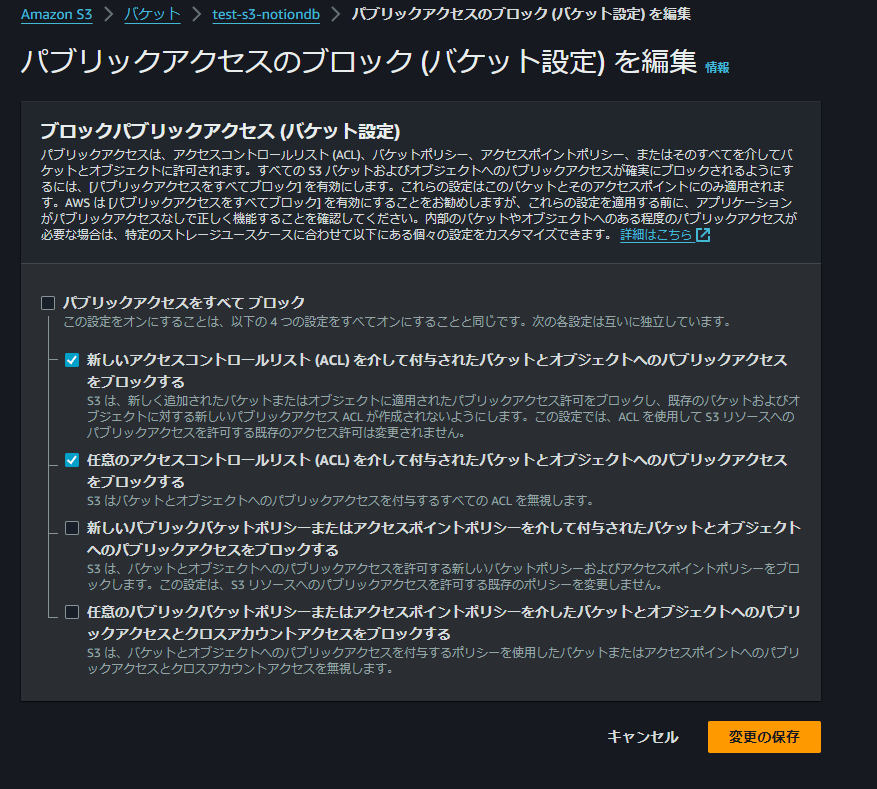
Task: Click the キャンセル button
Action: click(643, 737)
